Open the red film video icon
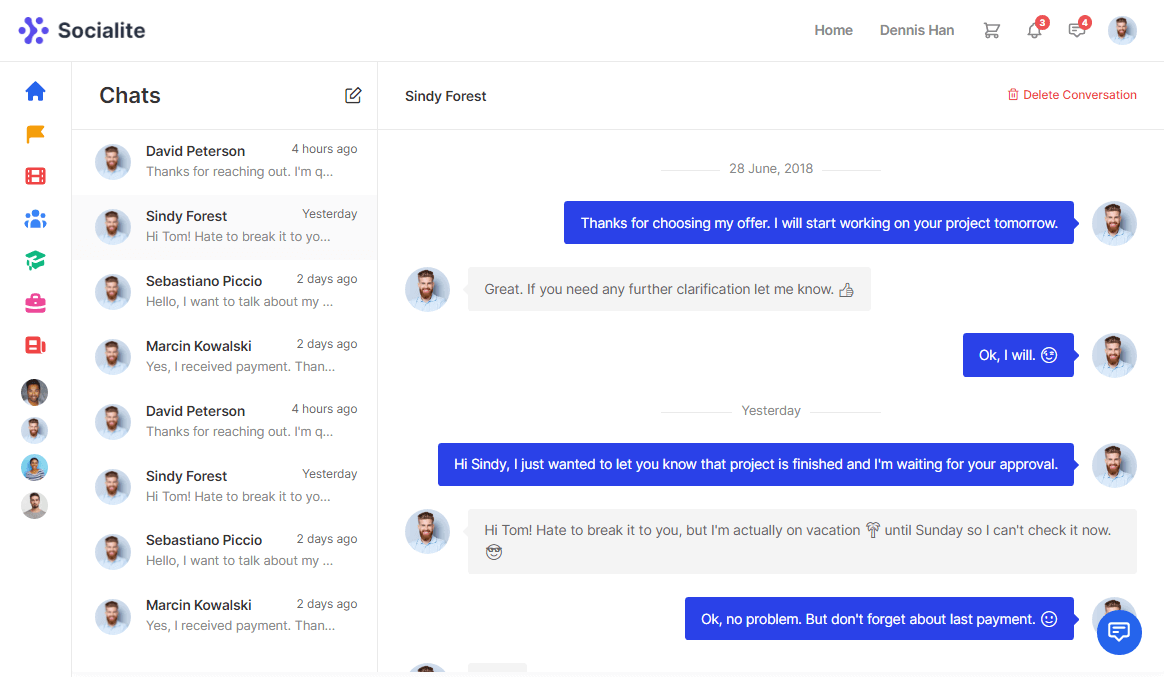The image size is (1164, 677). 36,177
